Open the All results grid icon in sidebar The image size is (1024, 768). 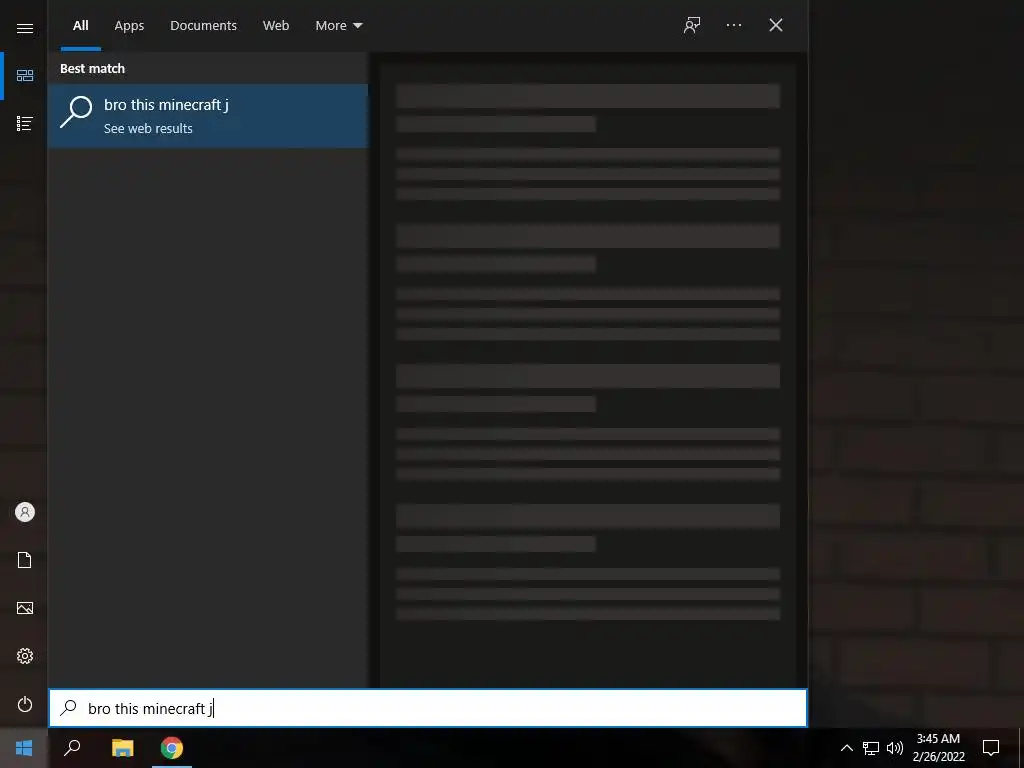click(x=25, y=76)
